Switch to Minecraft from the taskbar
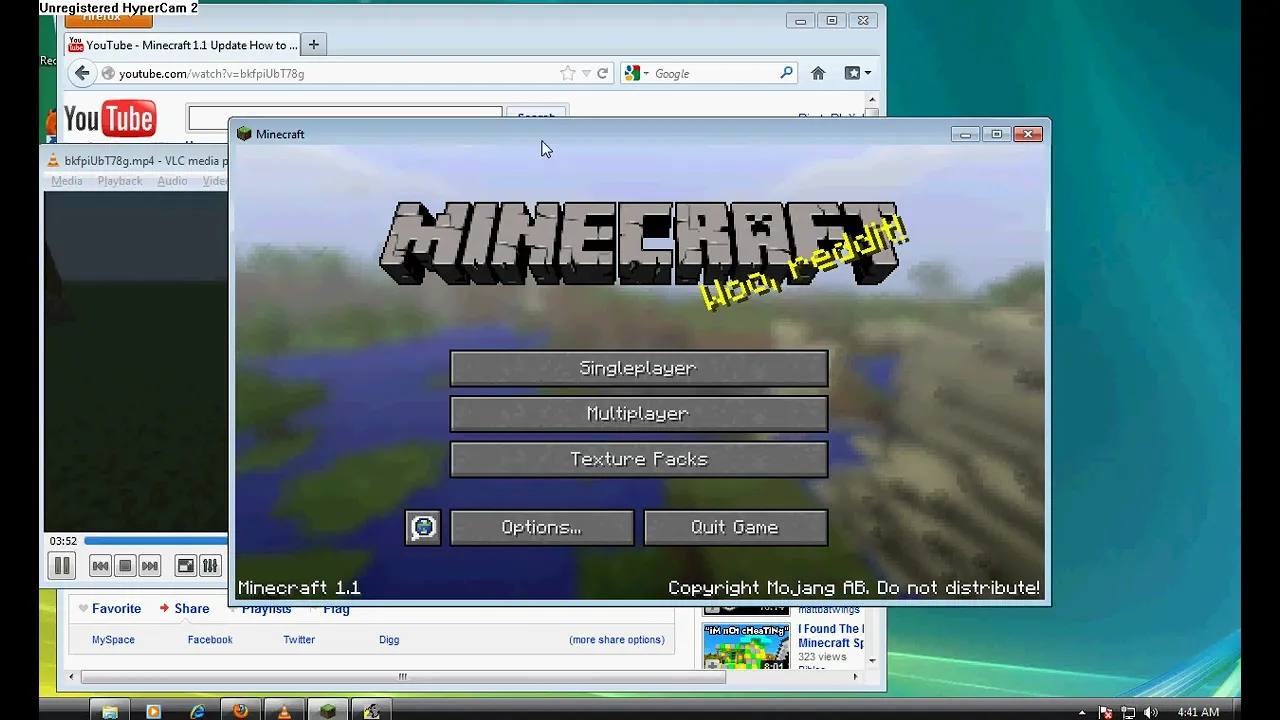This screenshot has height=720, width=1280. pyautogui.click(x=327, y=711)
